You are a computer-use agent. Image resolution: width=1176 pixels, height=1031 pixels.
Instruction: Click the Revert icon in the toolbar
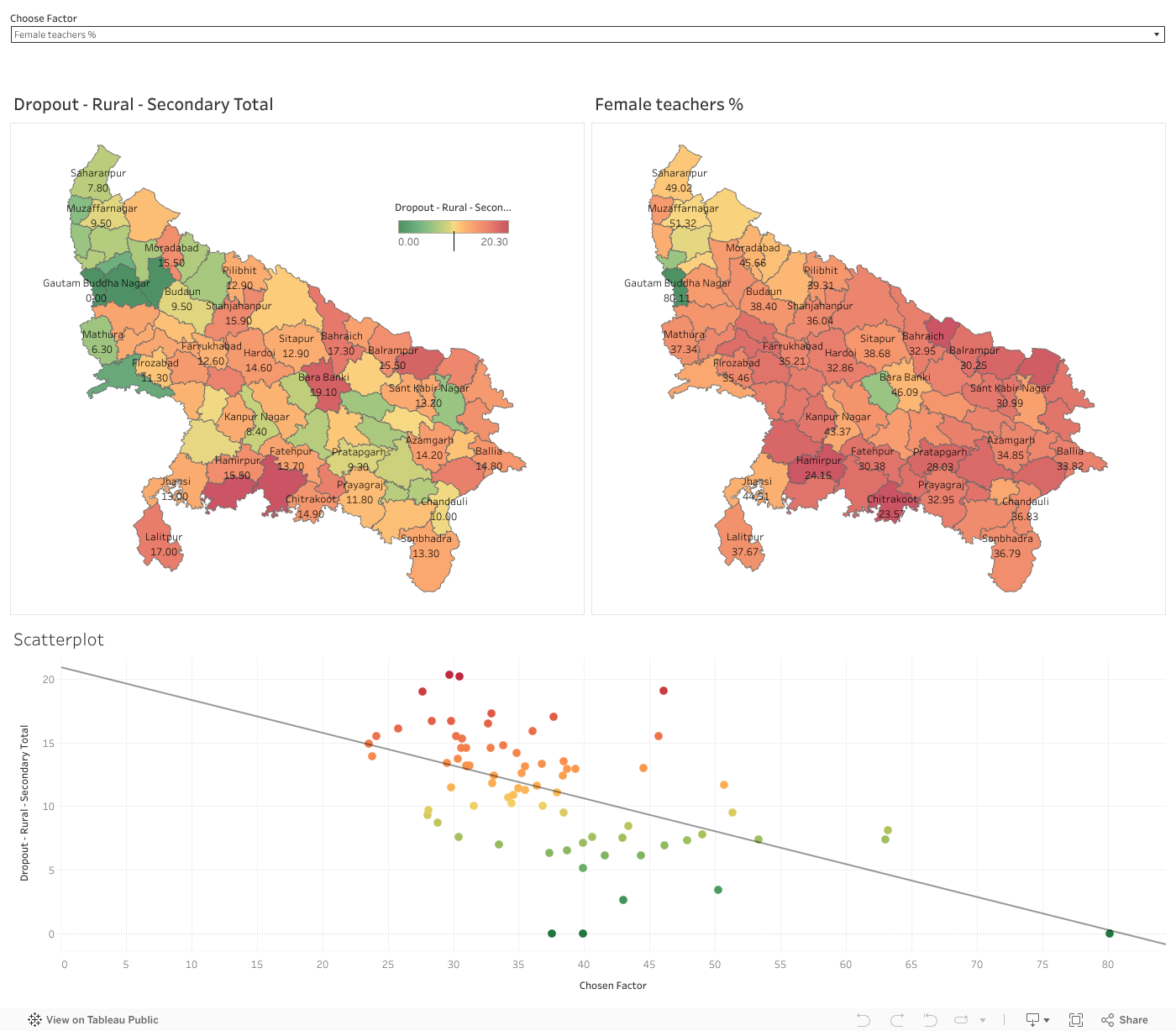930,1020
